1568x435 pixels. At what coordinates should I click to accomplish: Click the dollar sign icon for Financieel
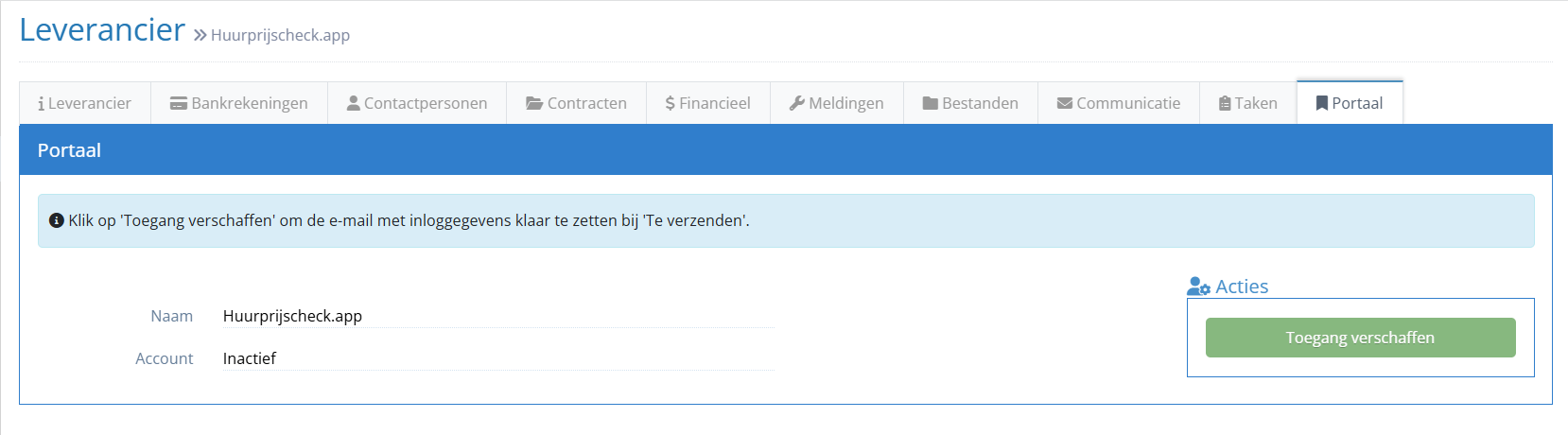click(671, 104)
